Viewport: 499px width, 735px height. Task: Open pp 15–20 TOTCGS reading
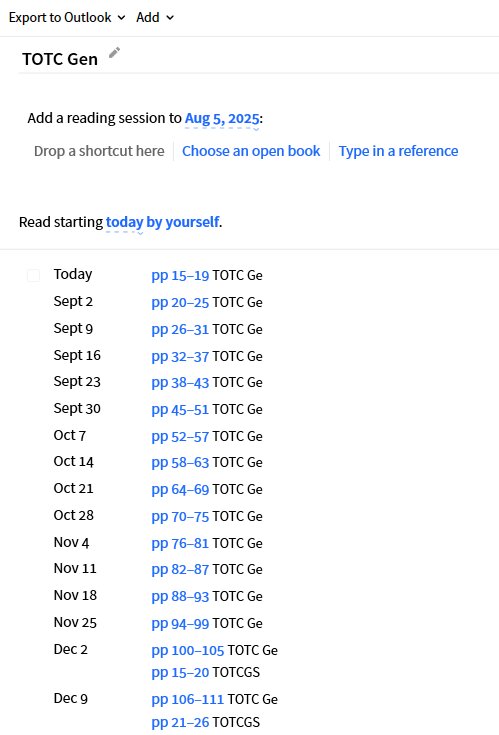pyautogui.click(x=180, y=673)
